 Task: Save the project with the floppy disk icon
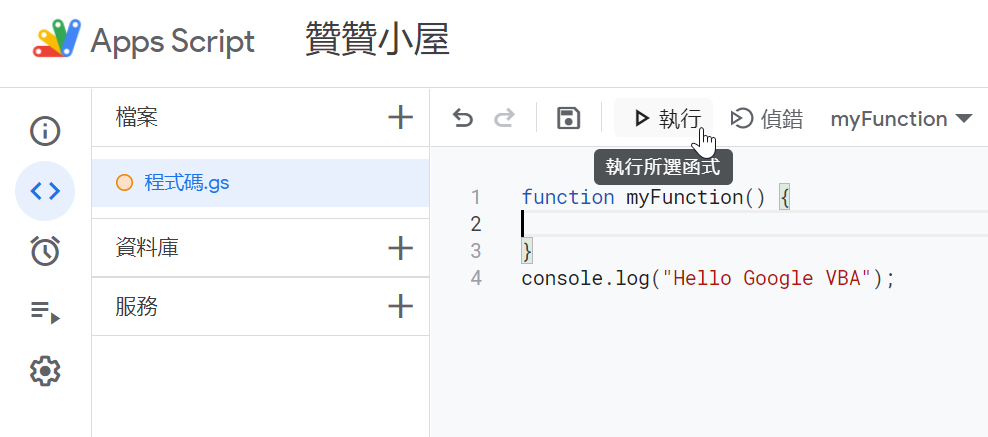tap(568, 118)
